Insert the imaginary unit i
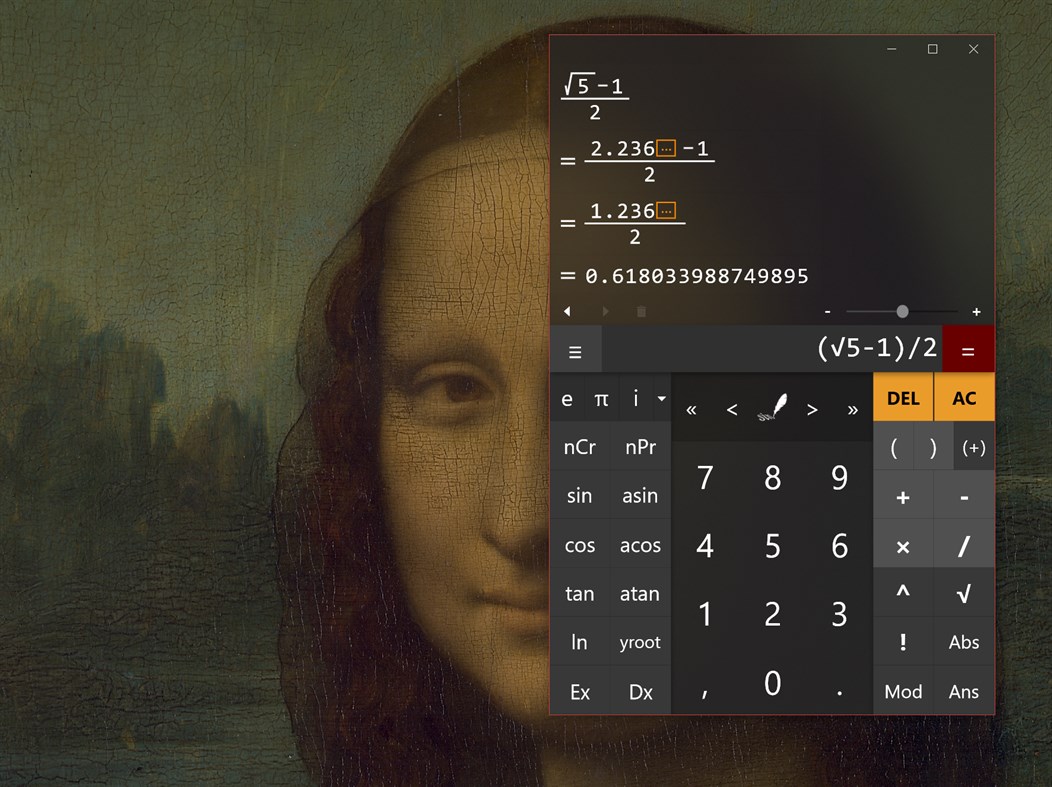 point(635,398)
